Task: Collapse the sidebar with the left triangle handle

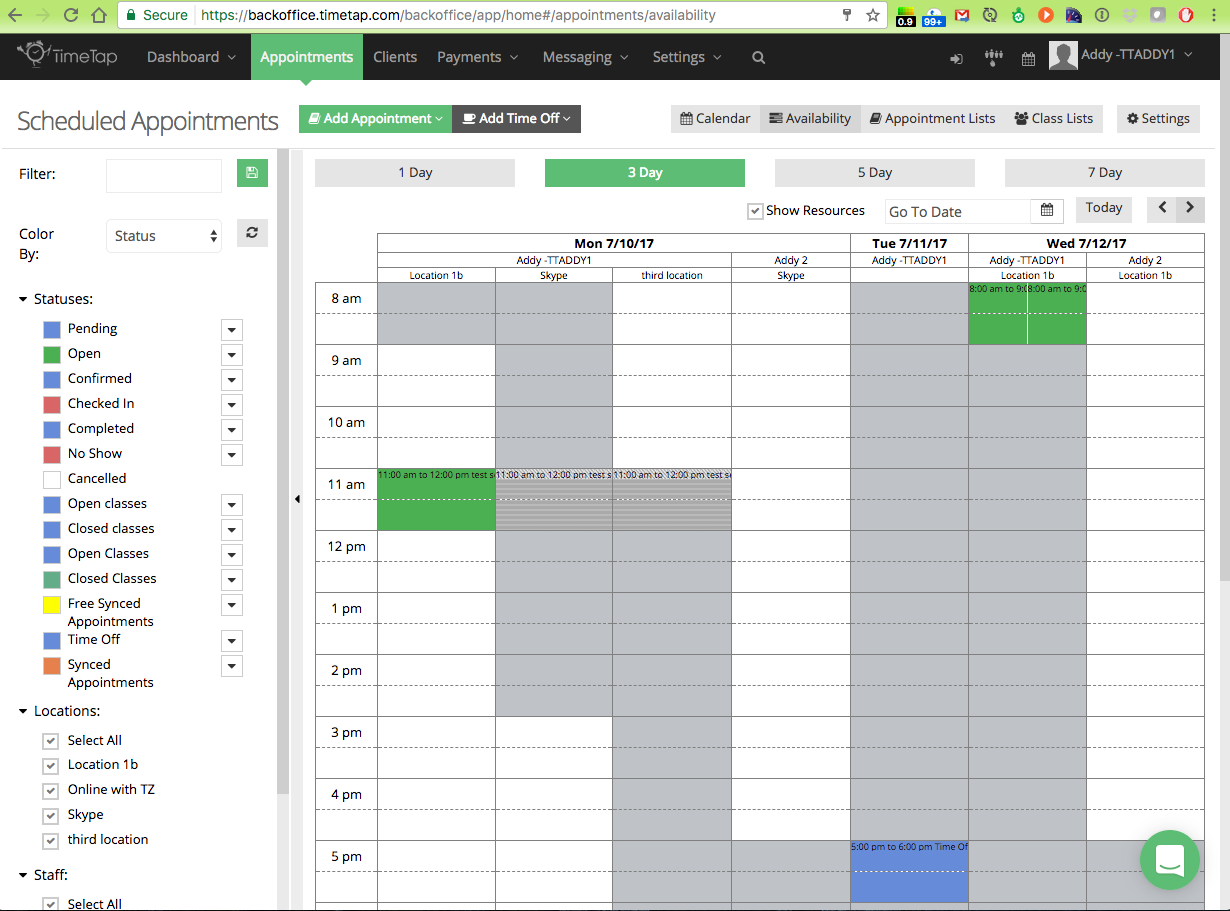Action: [x=297, y=499]
